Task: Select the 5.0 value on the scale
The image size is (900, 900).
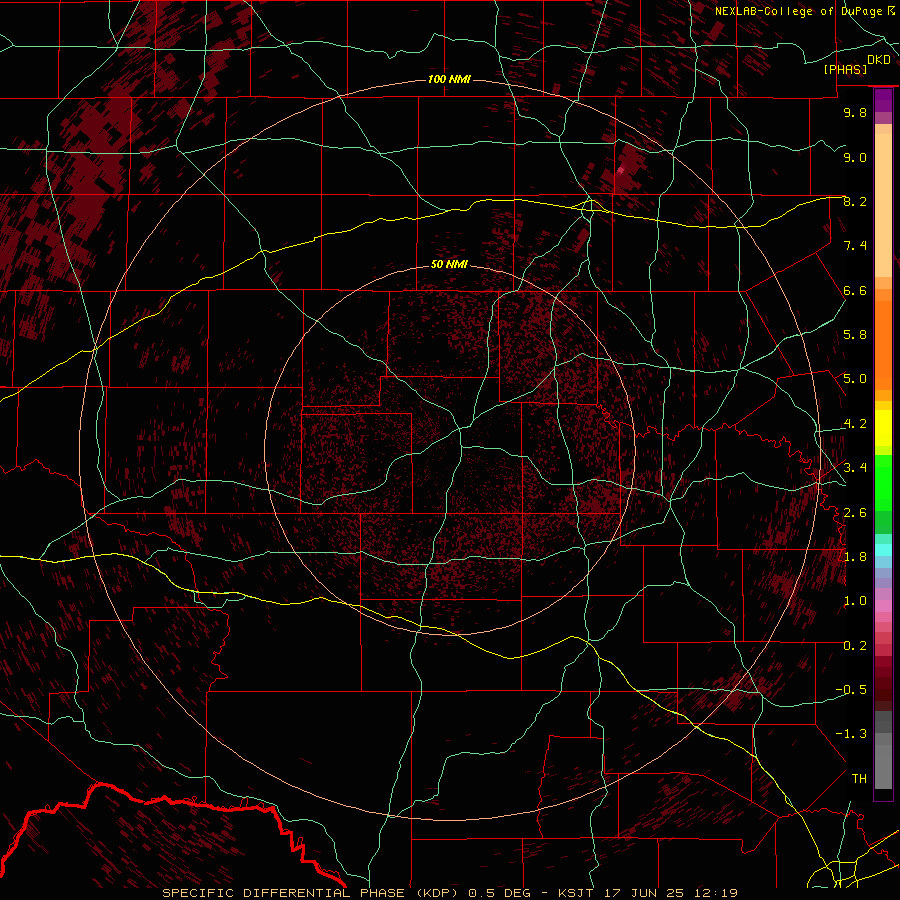Action: (855, 379)
